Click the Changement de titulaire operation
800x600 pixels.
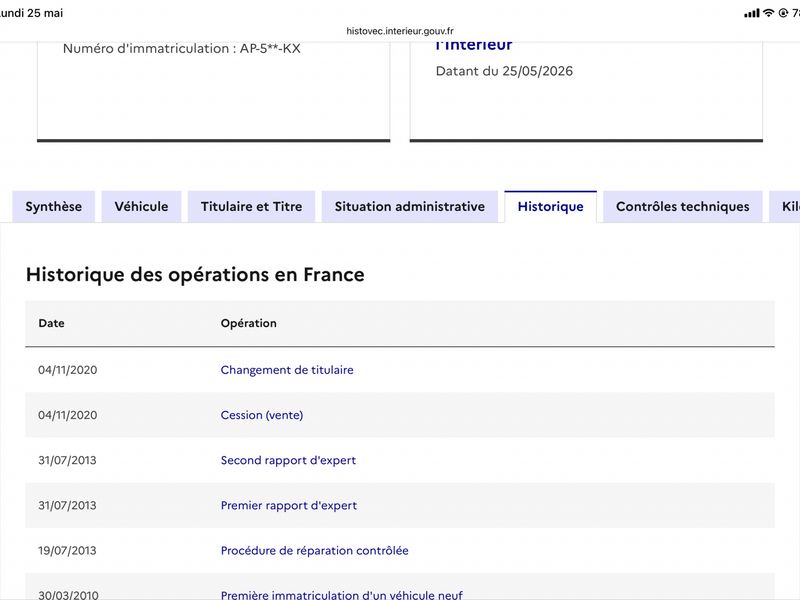pyautogui.click(x=287, y=370)
